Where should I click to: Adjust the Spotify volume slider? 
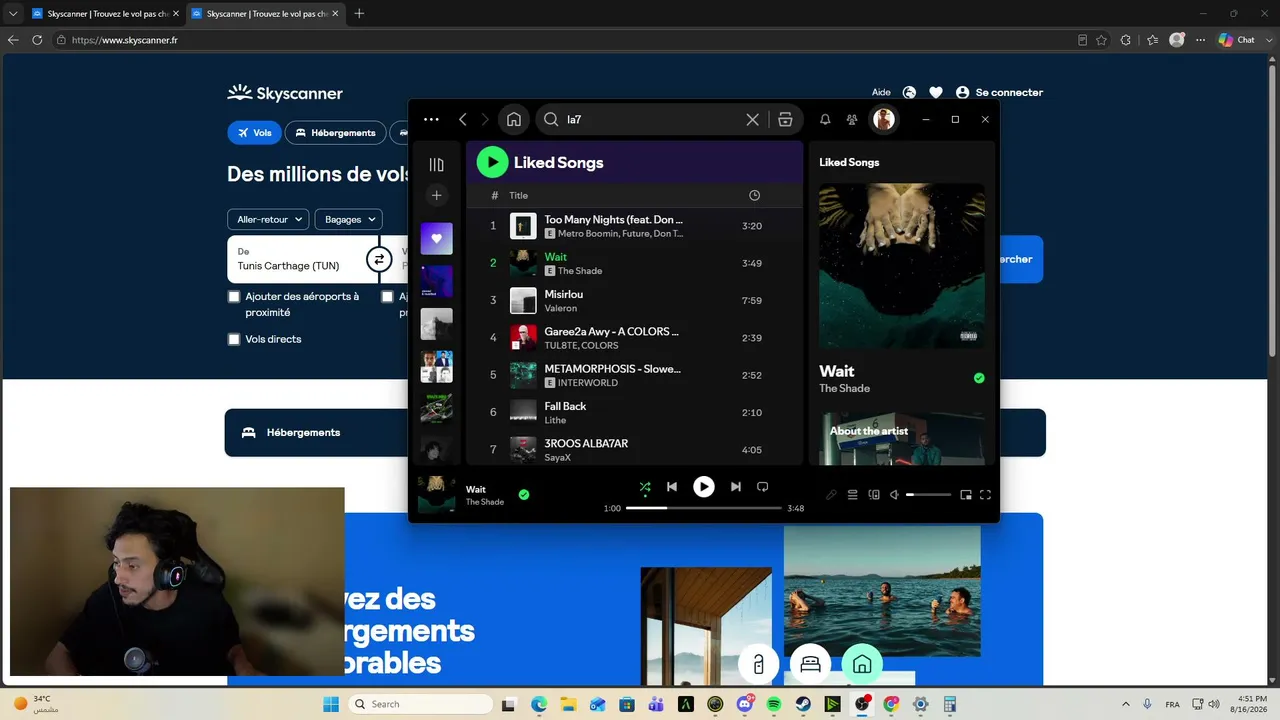coord(928,495)
